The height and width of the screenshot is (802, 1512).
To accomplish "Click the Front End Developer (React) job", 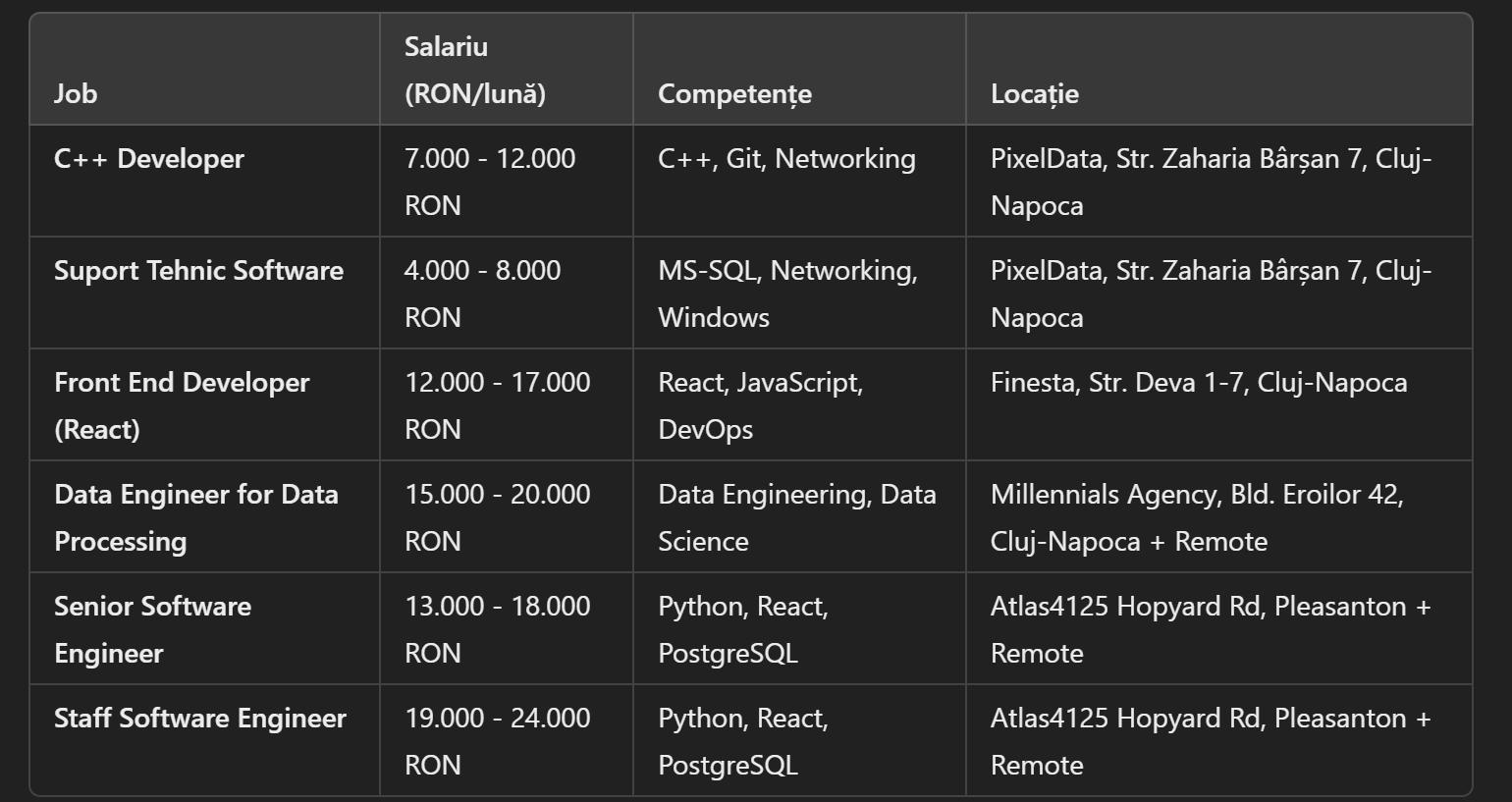I will click(x=182, y=404).
